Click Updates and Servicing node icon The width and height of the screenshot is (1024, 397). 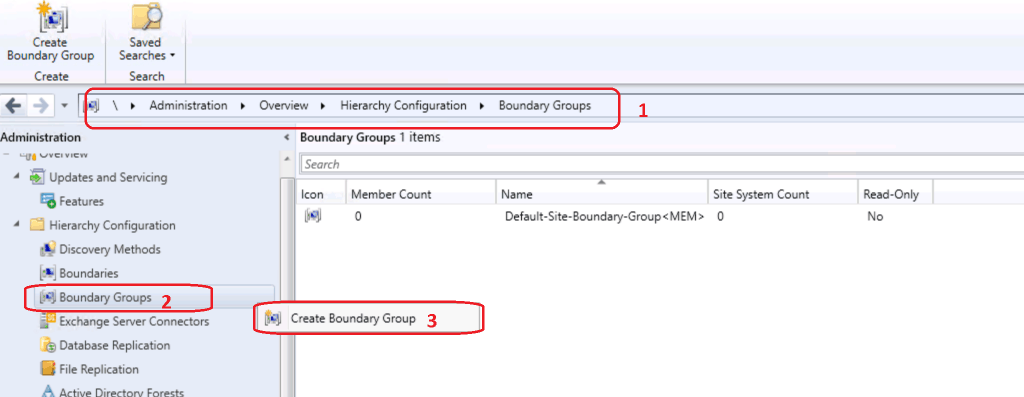pyautogui.click(x=38, y=177)
